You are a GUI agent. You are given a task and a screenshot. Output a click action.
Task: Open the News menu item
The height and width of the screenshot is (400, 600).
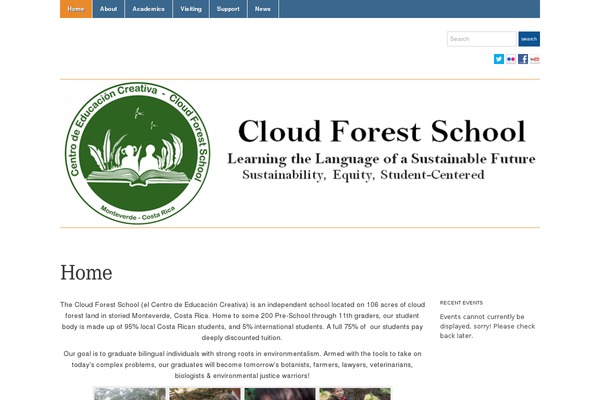coord(263,9)
